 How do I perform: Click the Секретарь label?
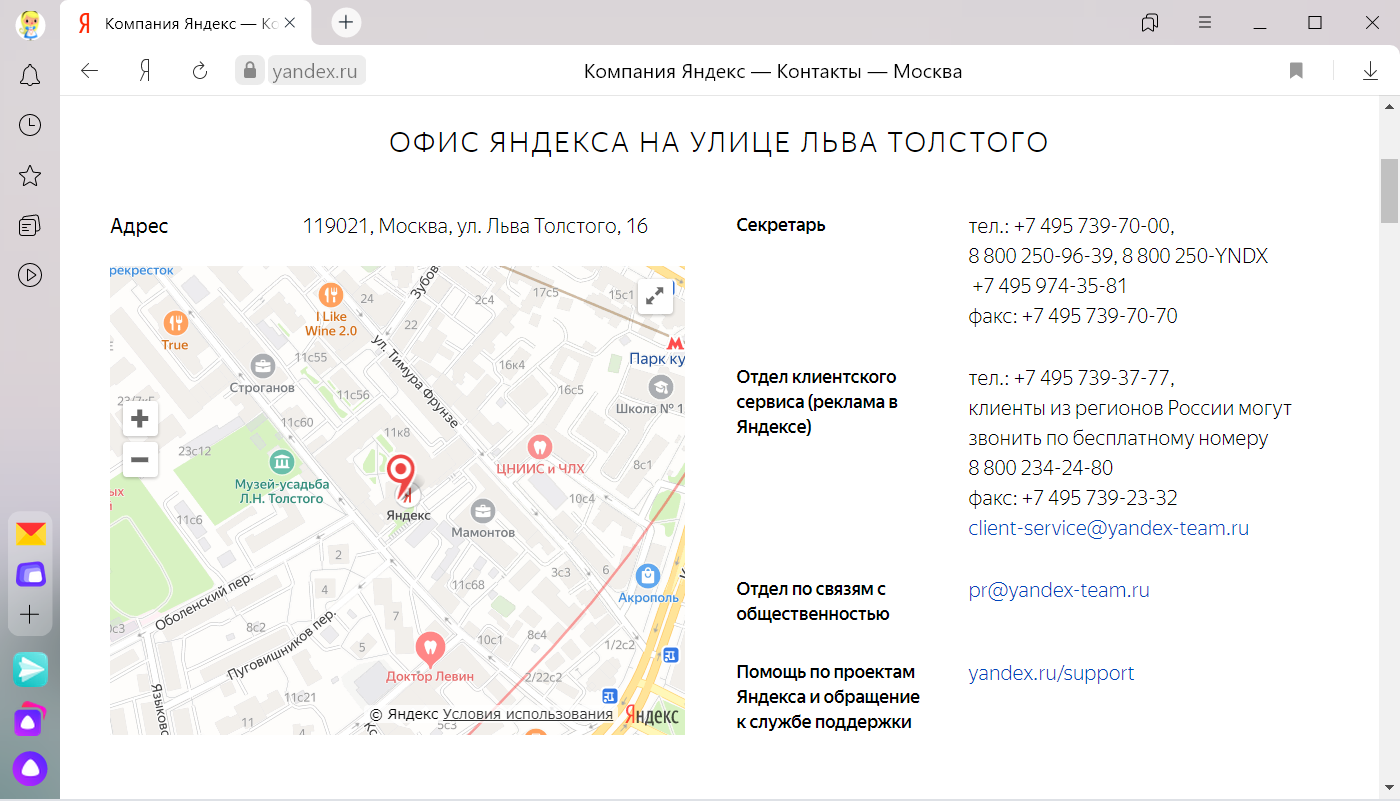click(781, 225)
